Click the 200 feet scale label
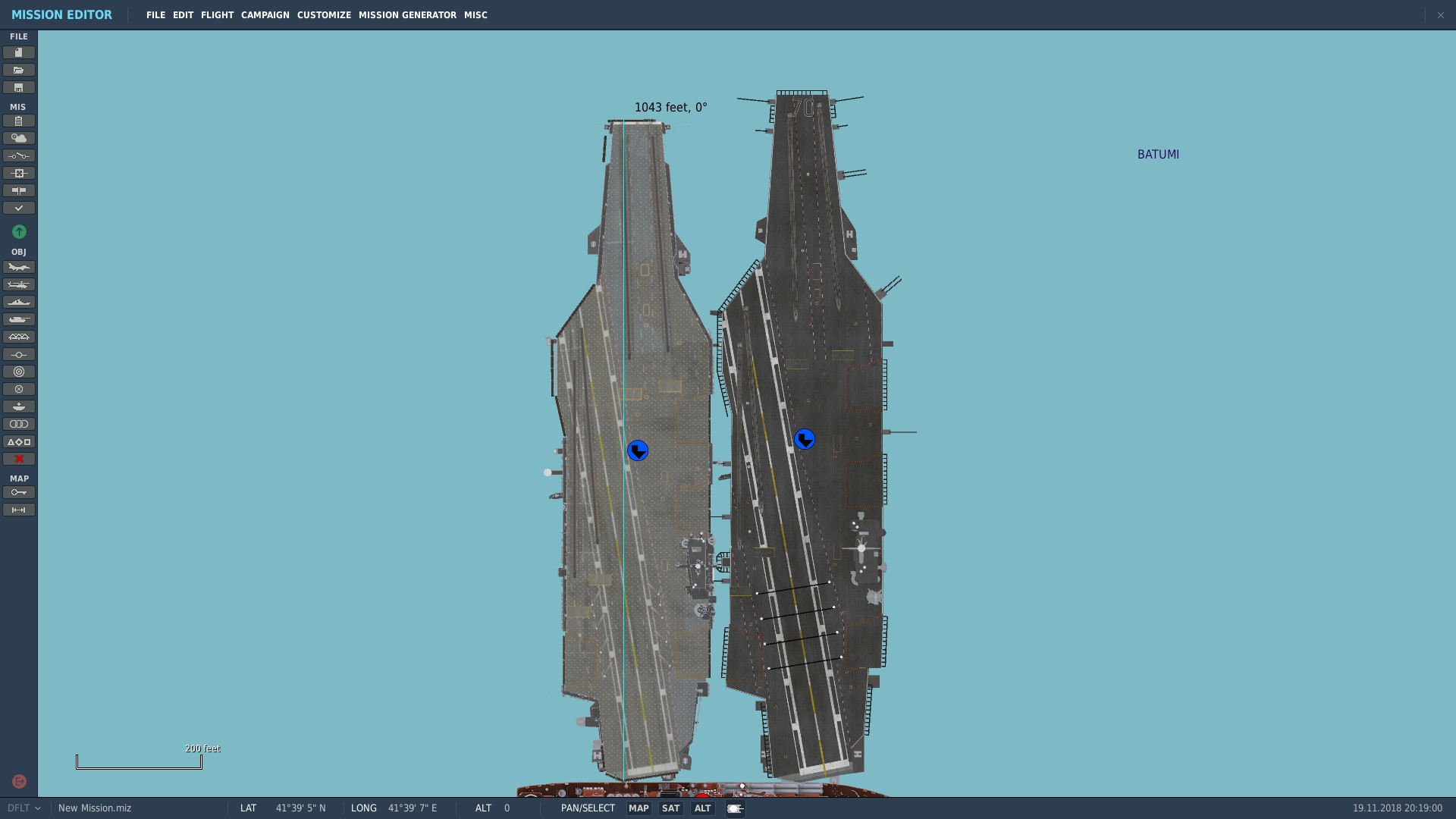This screenshot has width=1456, height=819. coord(202,748)
